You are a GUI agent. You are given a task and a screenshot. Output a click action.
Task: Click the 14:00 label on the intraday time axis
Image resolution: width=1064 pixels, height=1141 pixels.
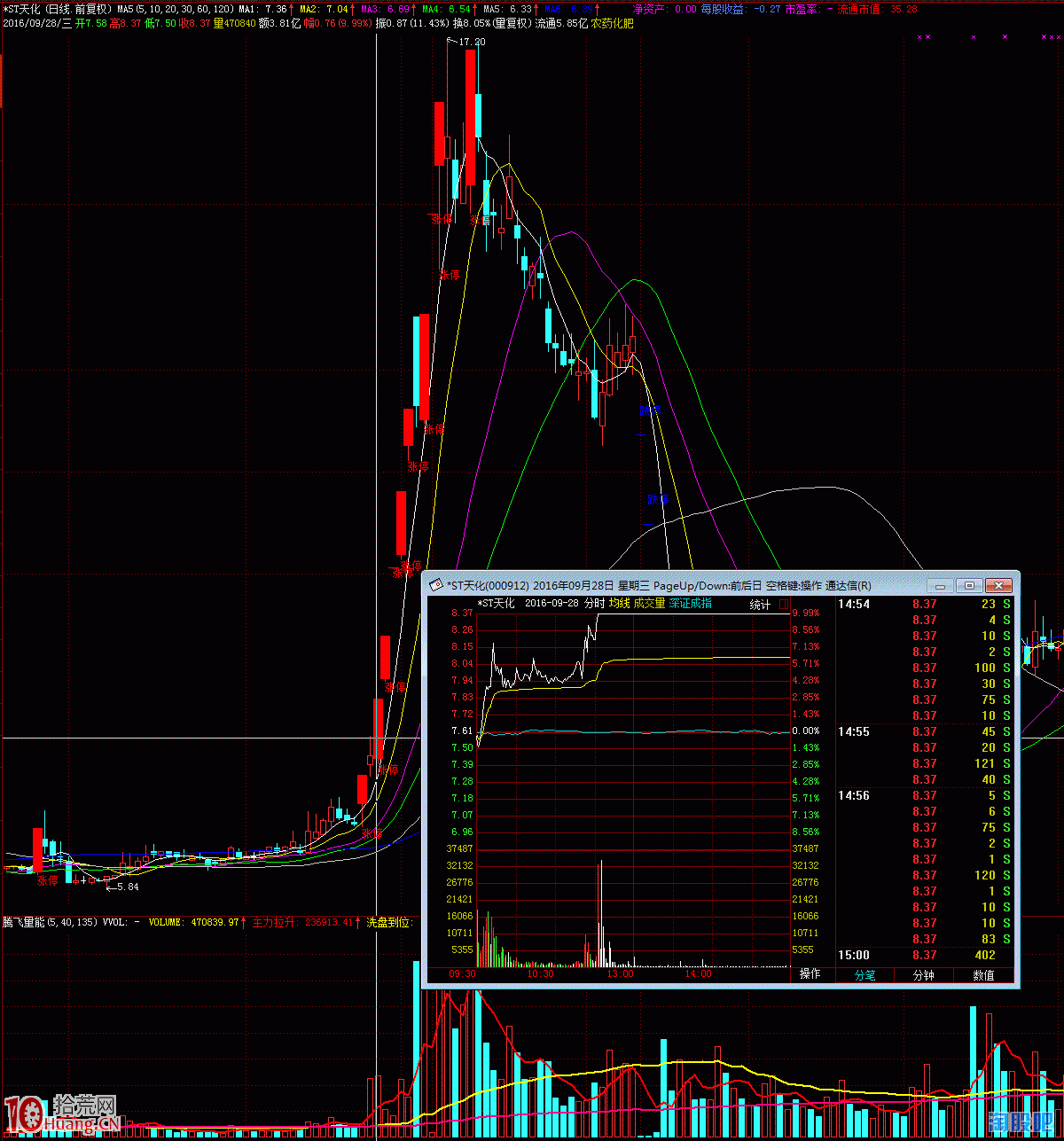(x=698, y=973)
